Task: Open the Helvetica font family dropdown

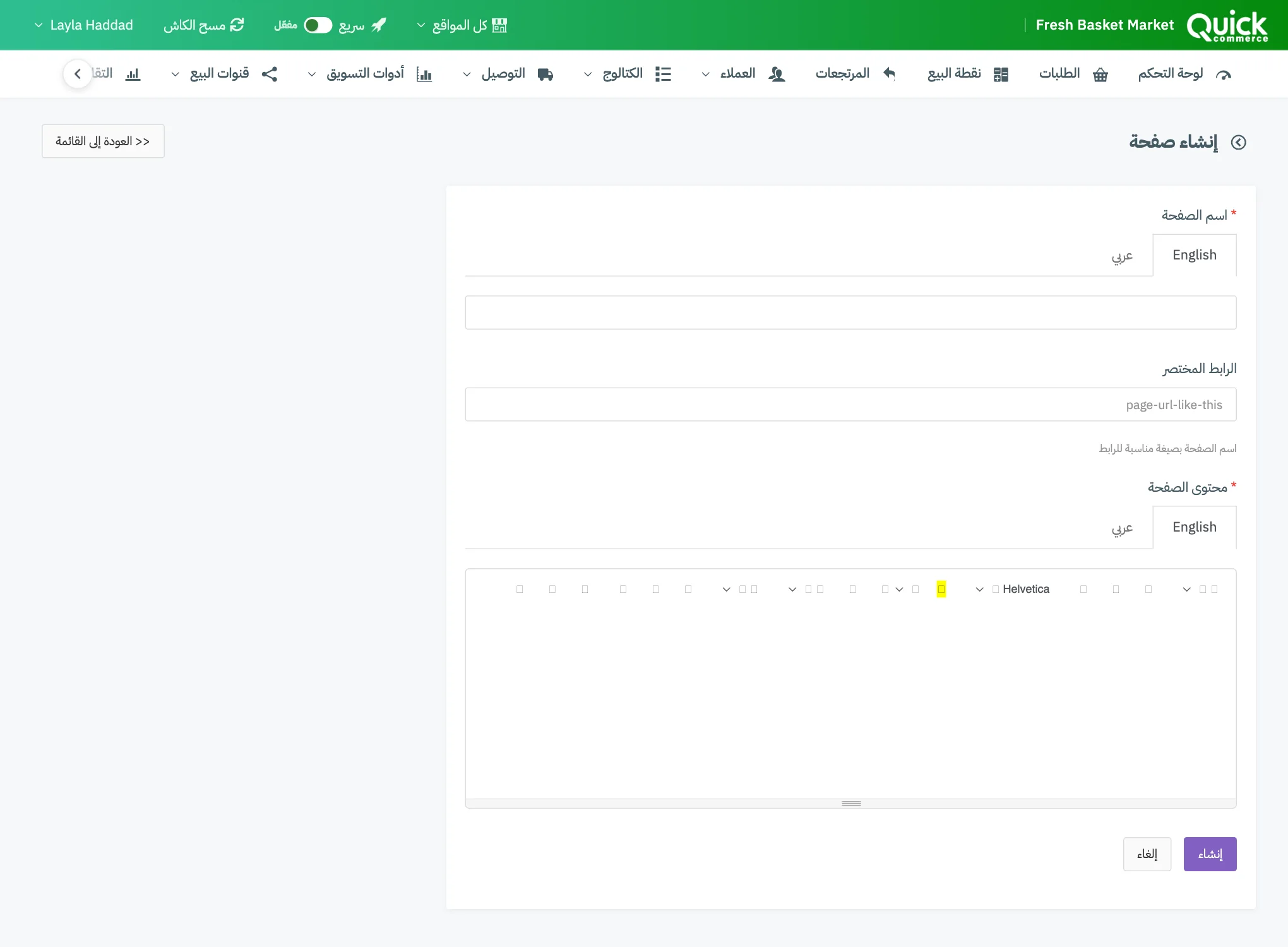Action: pyautogui.click(x=1015, y=589)
